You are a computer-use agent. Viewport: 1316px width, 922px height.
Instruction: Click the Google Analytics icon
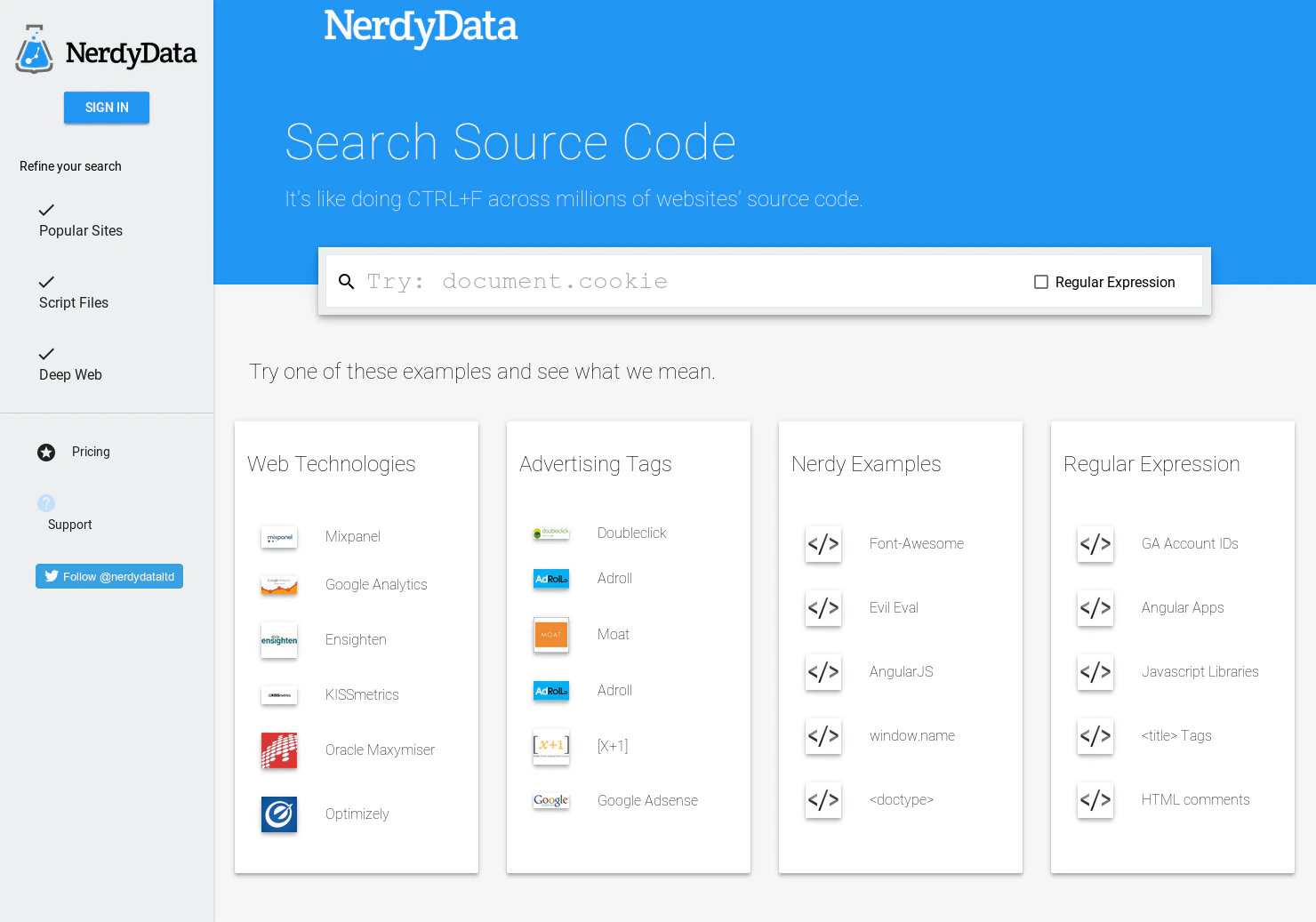tap(279, 585)
